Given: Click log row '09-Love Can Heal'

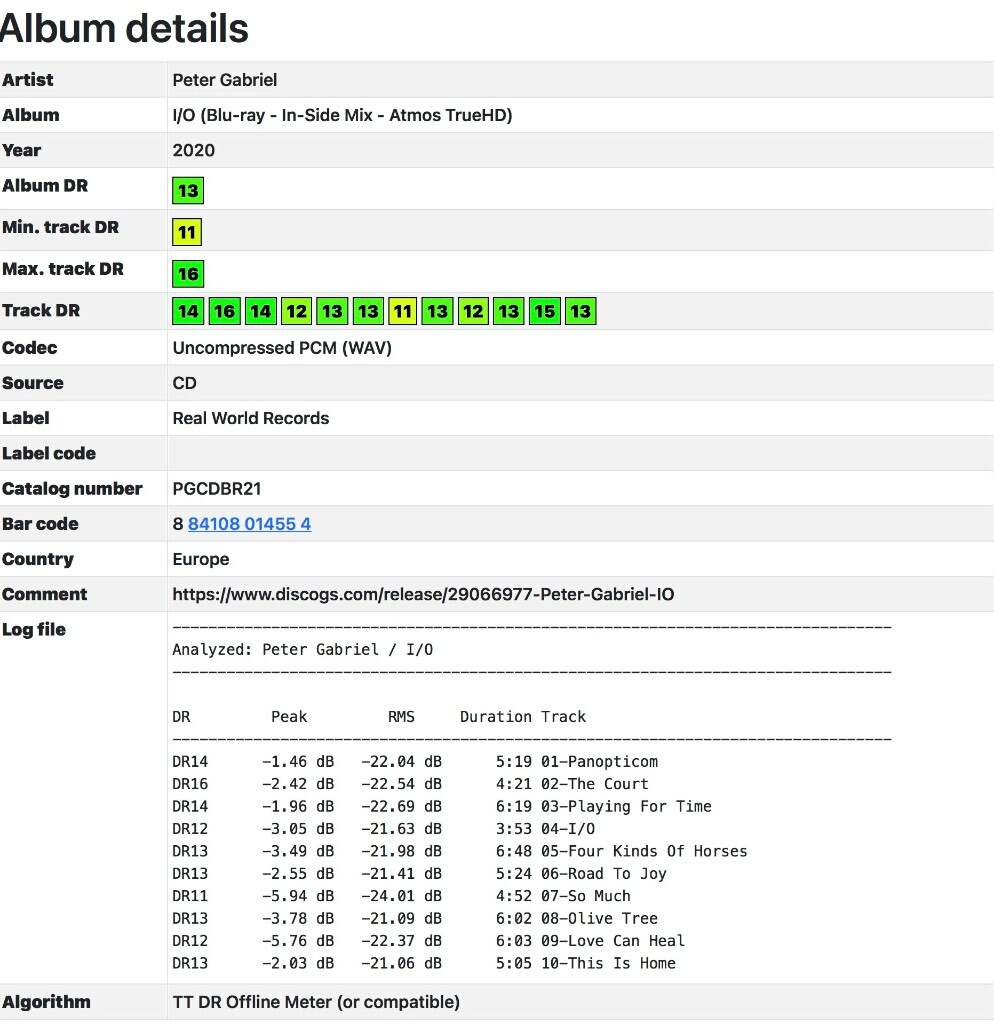Looking at the screenshot, I should 428,940.
